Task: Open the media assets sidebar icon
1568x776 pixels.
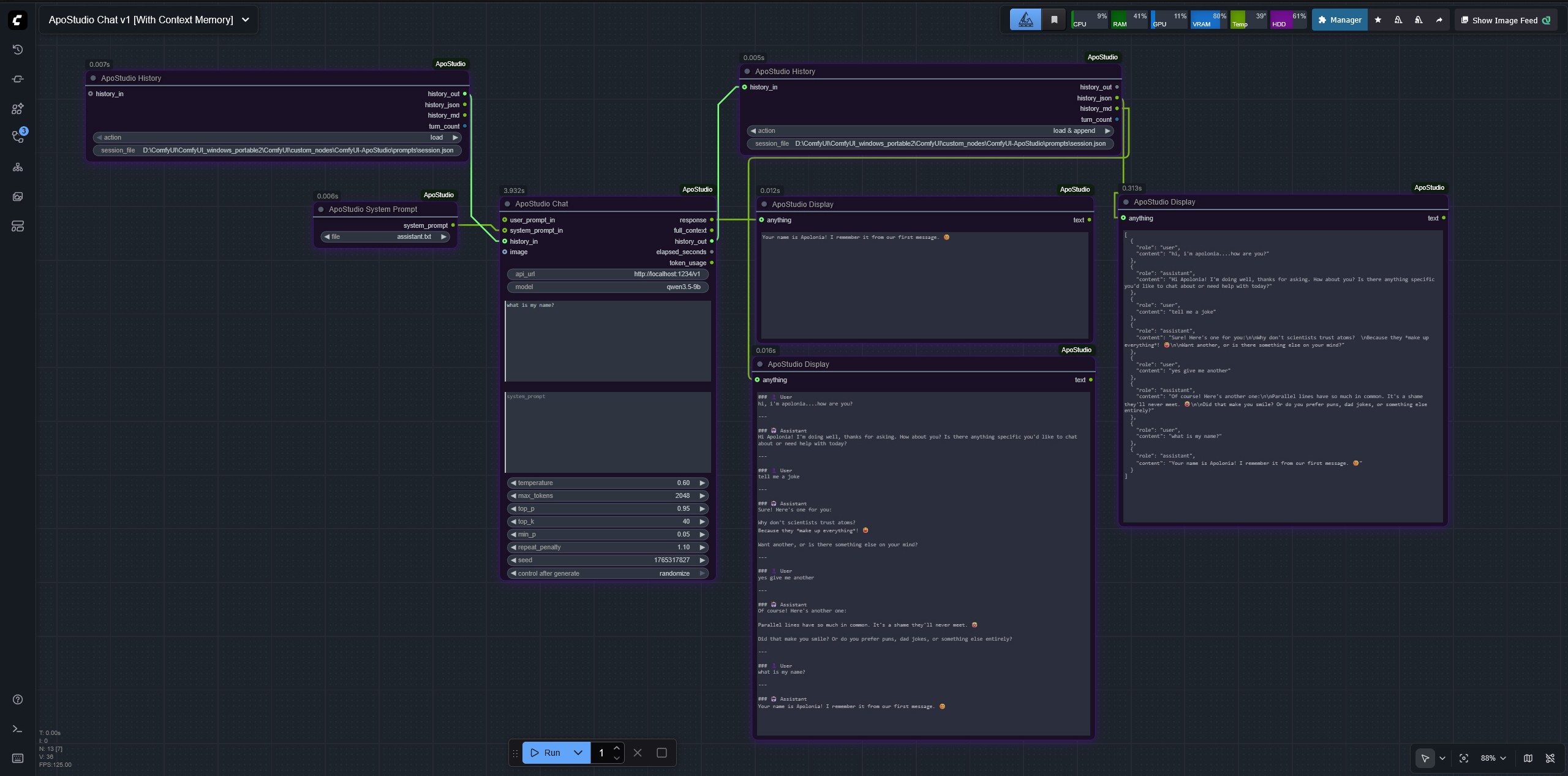Action: tap(18, 197)
